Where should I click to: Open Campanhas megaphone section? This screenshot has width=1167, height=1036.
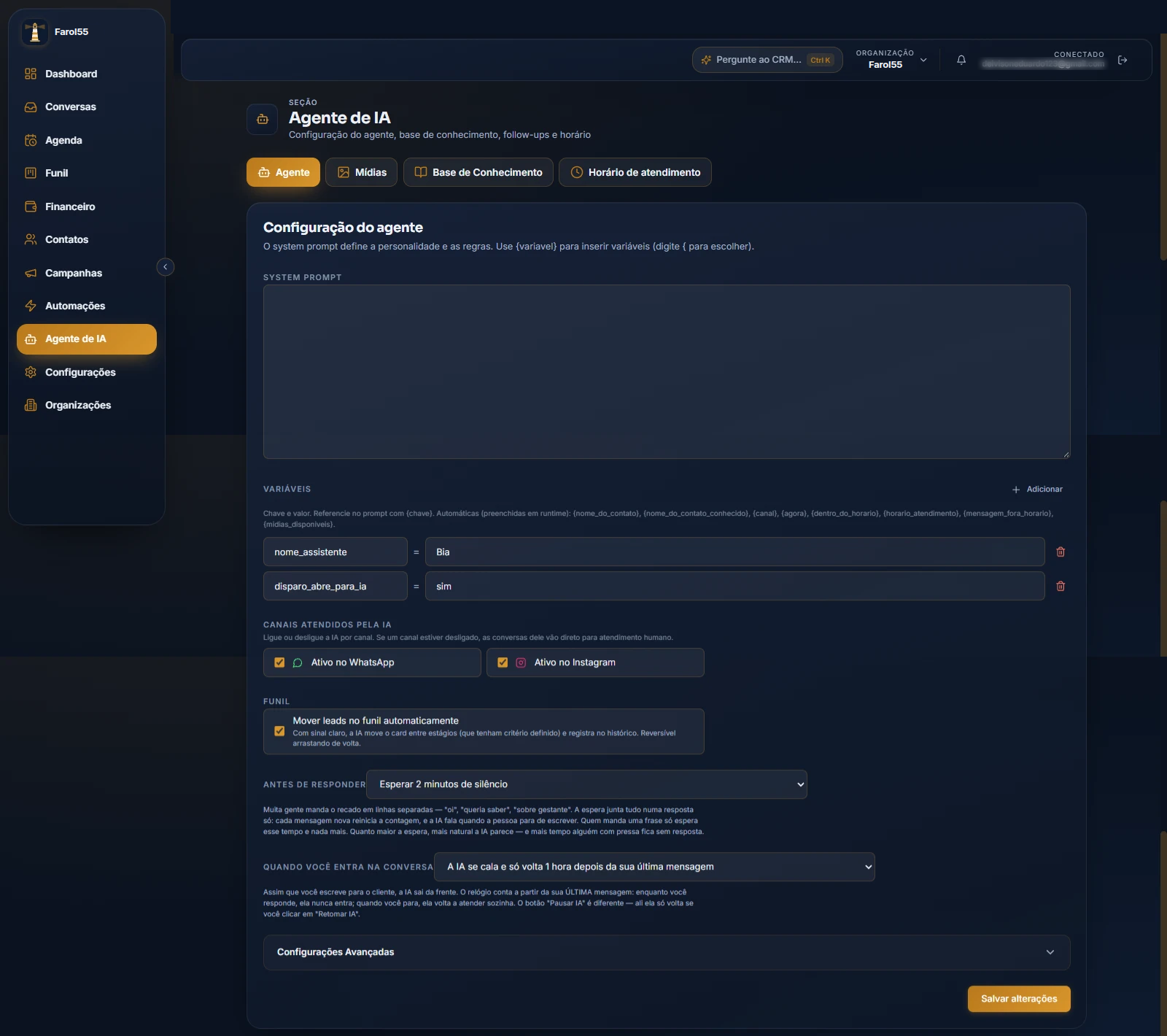tap(86, 273)
